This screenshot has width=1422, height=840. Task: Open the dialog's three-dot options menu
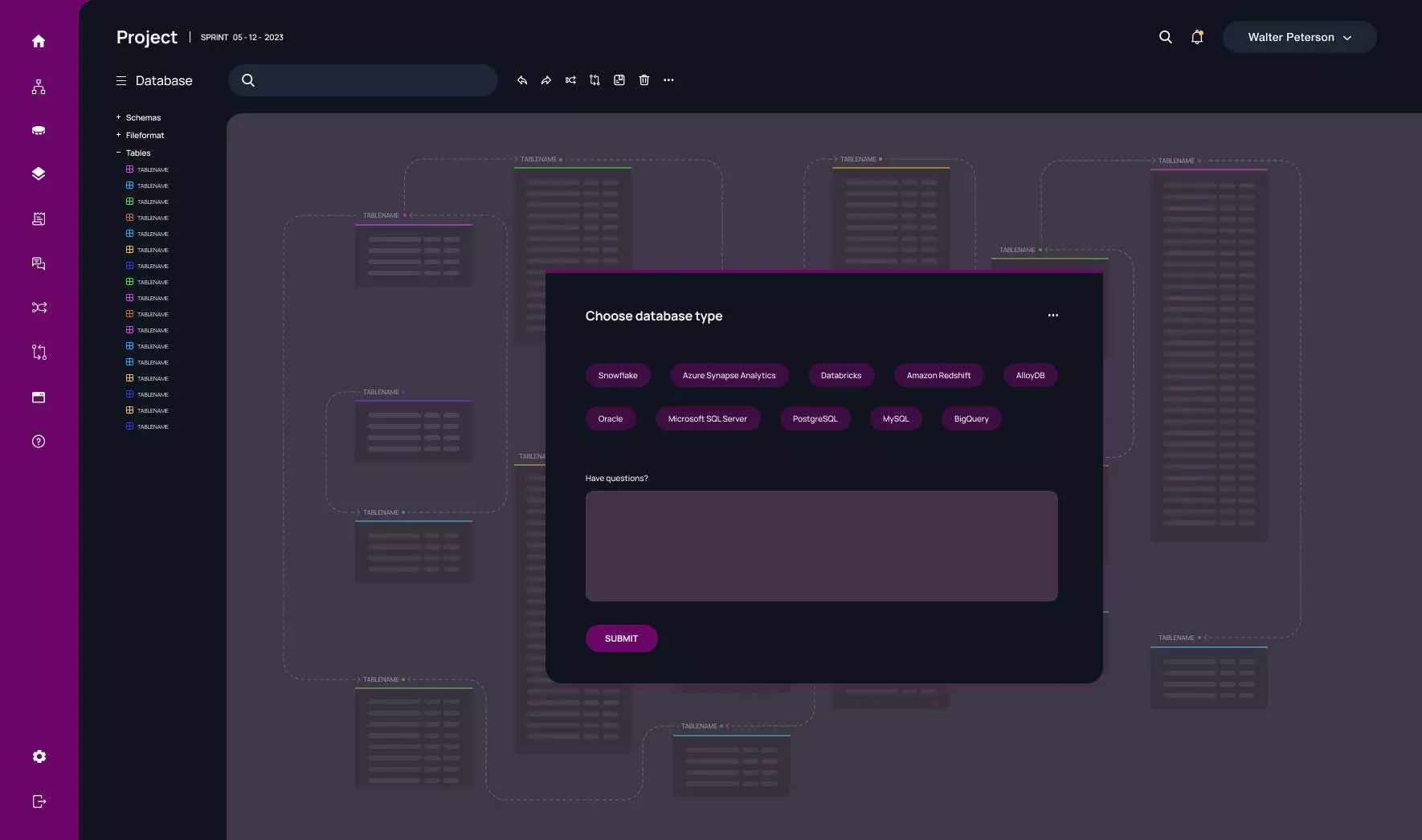coord(1053,316)
